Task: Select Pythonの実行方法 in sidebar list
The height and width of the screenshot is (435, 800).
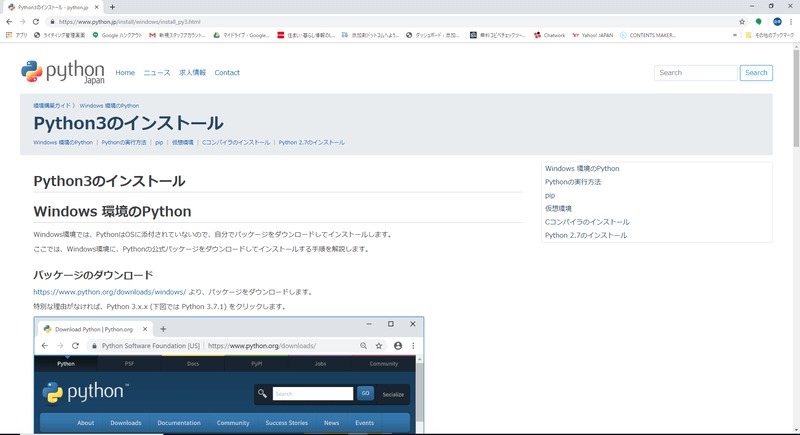Action: click(x=573, y=182)
